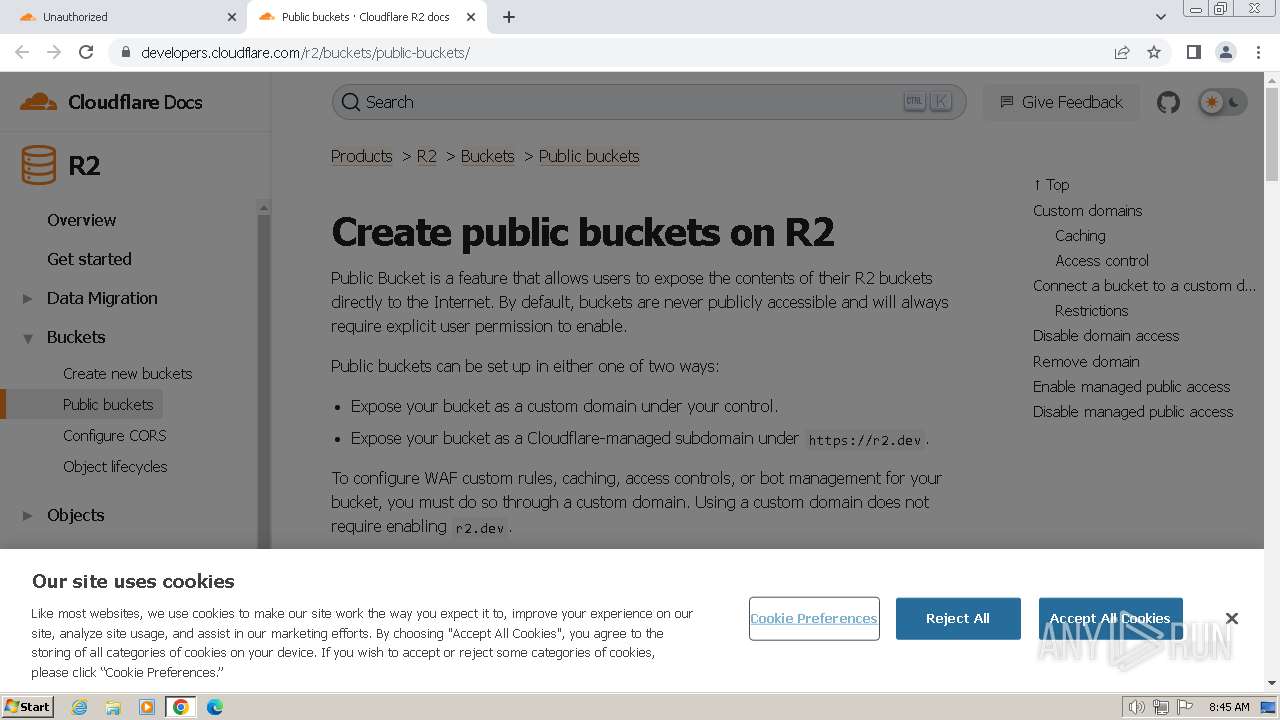Click the volume speaker tray icon
This screenshot has height=720, width=1280.
(1136, 707)
